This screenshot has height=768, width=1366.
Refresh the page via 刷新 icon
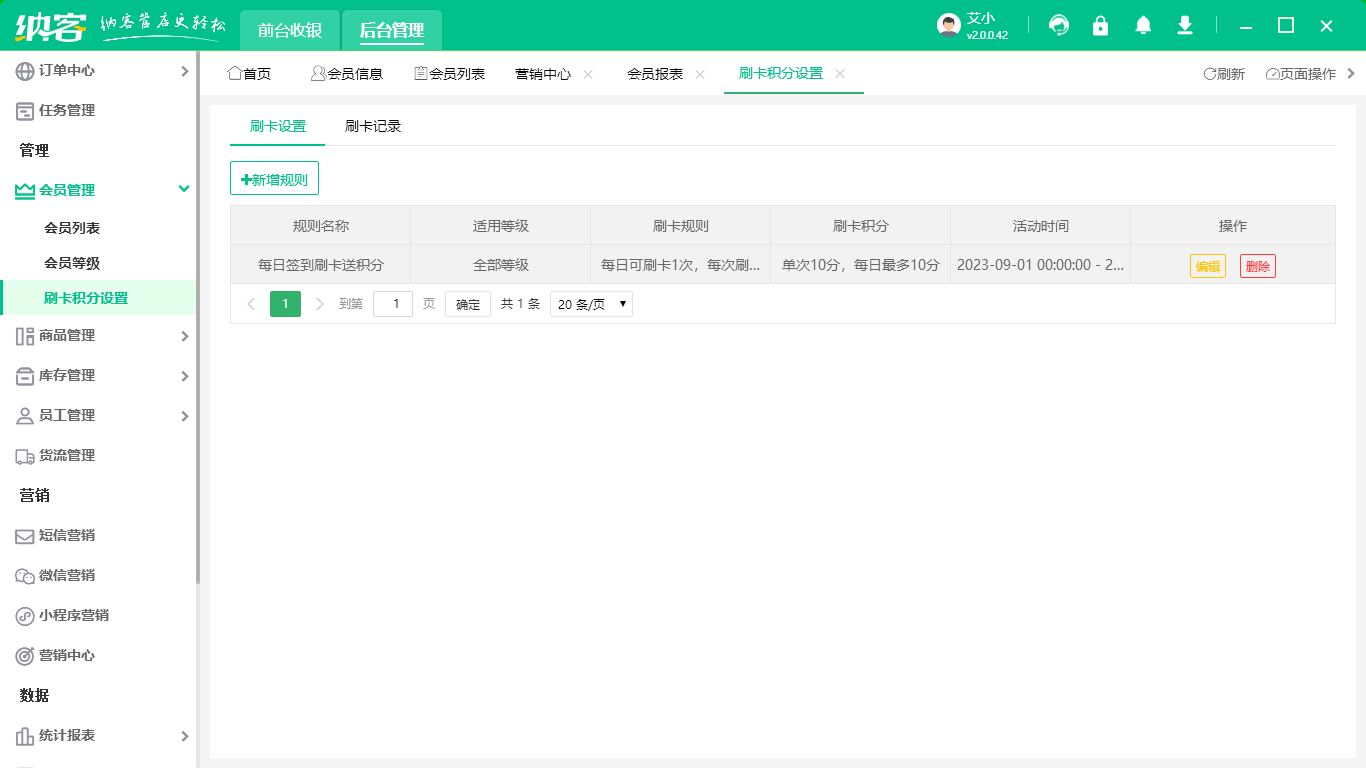coord(1224,73)
